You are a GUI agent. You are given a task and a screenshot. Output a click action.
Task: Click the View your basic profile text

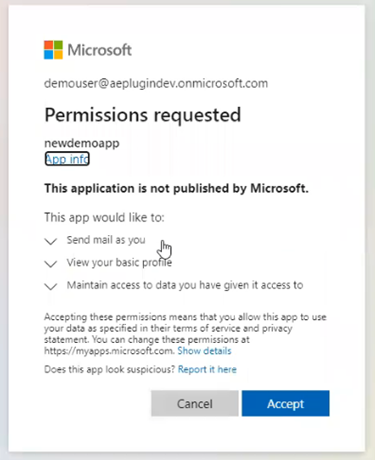(119, 263)
